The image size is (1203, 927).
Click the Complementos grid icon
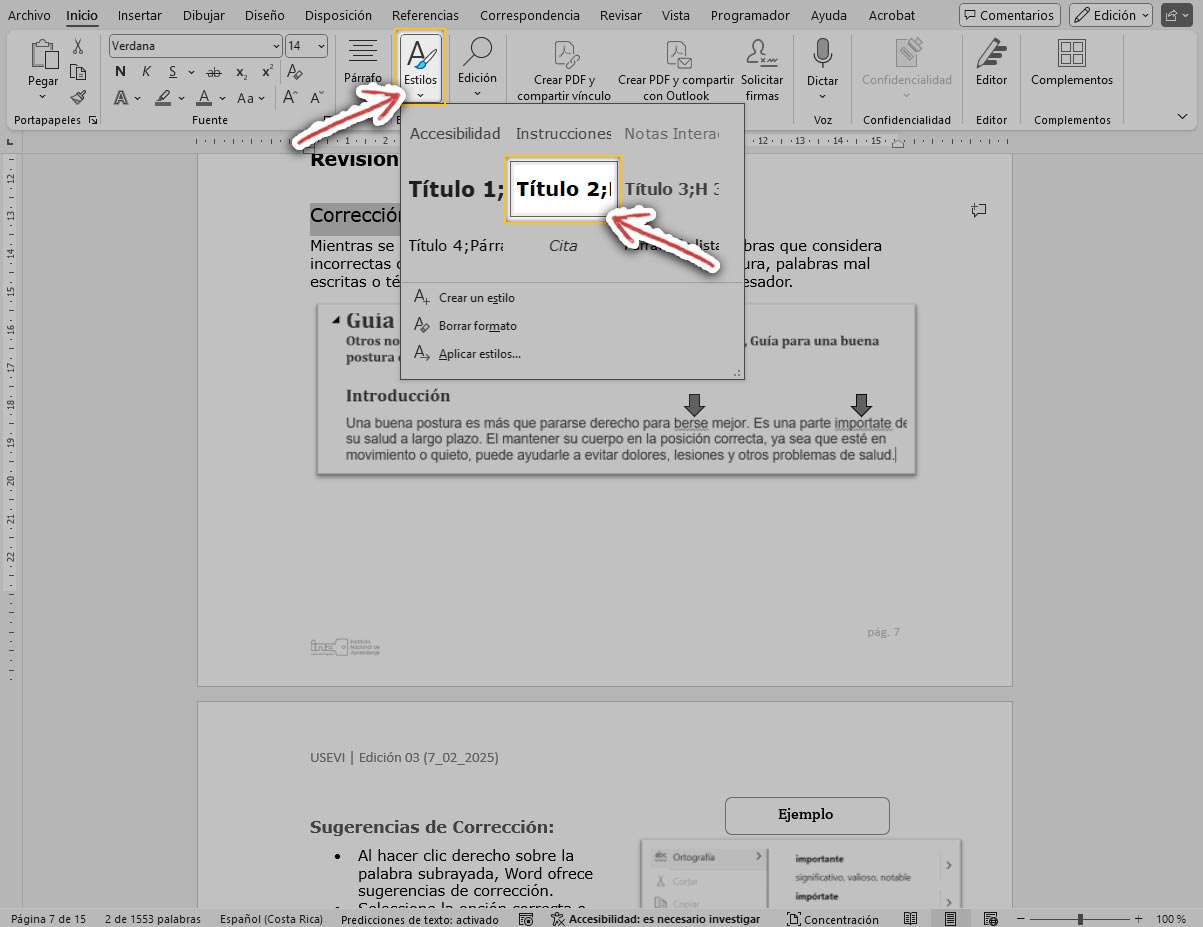tap(1071, 54)
